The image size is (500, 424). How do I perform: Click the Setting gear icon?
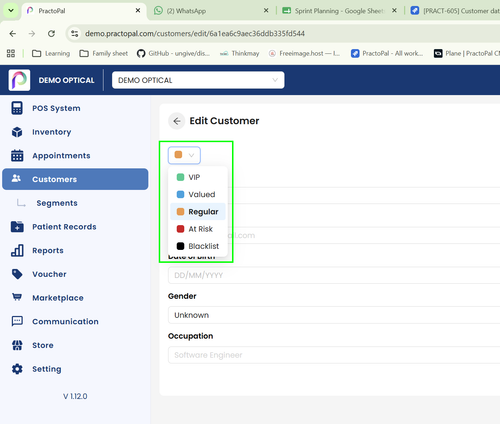(x=17, y=369)
